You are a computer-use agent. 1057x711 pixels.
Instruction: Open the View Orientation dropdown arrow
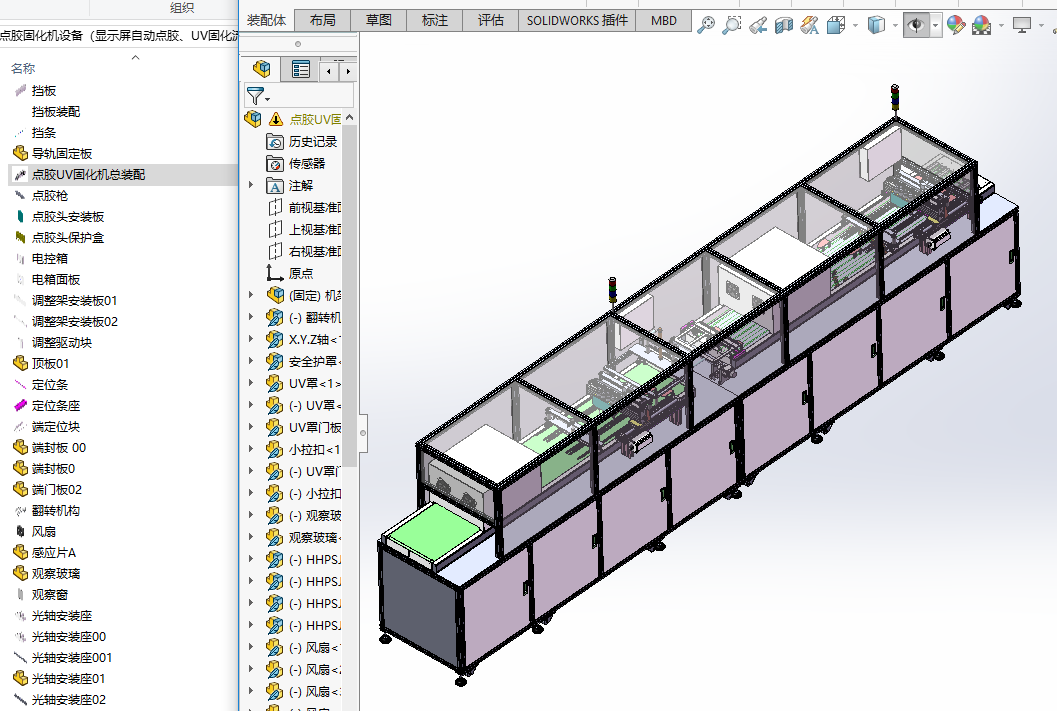point(855,26)
